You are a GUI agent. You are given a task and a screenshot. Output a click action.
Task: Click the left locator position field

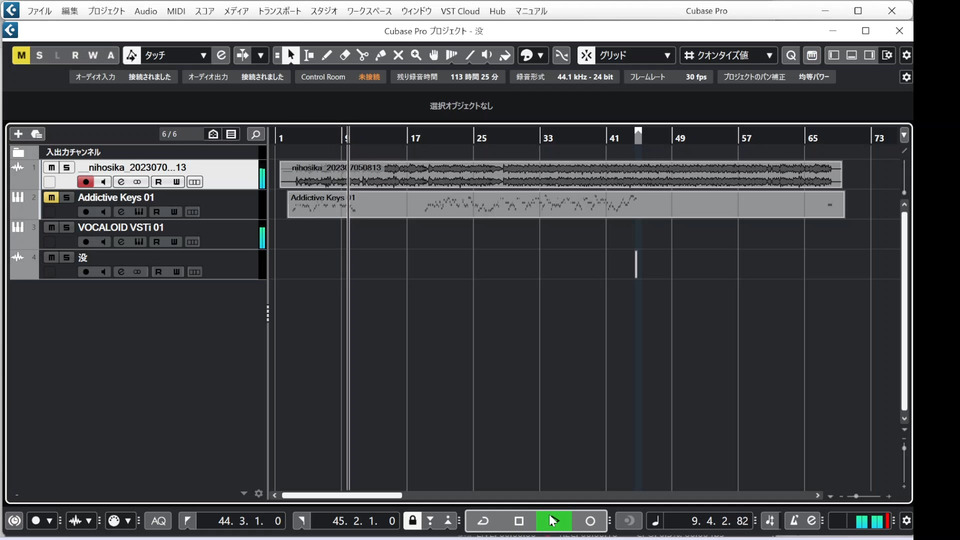(x=242, y=521)
